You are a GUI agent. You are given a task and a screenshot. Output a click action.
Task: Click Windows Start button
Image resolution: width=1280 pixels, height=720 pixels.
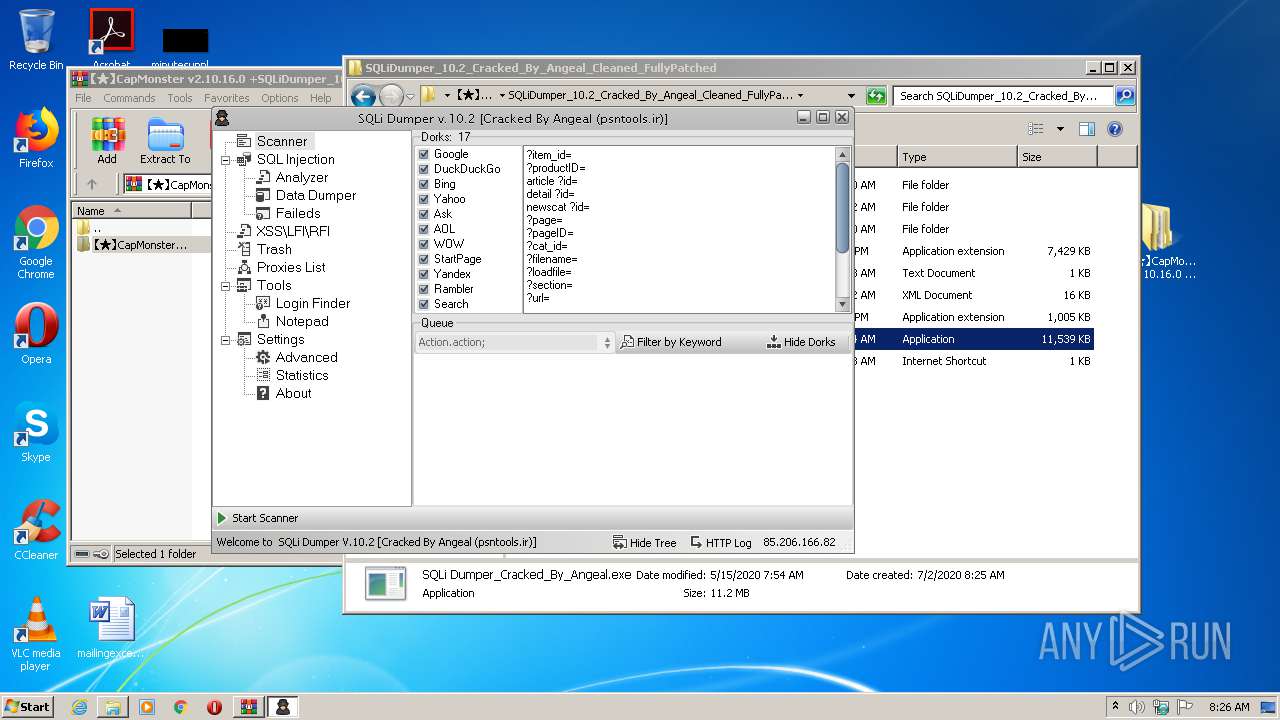pos(27,706)
